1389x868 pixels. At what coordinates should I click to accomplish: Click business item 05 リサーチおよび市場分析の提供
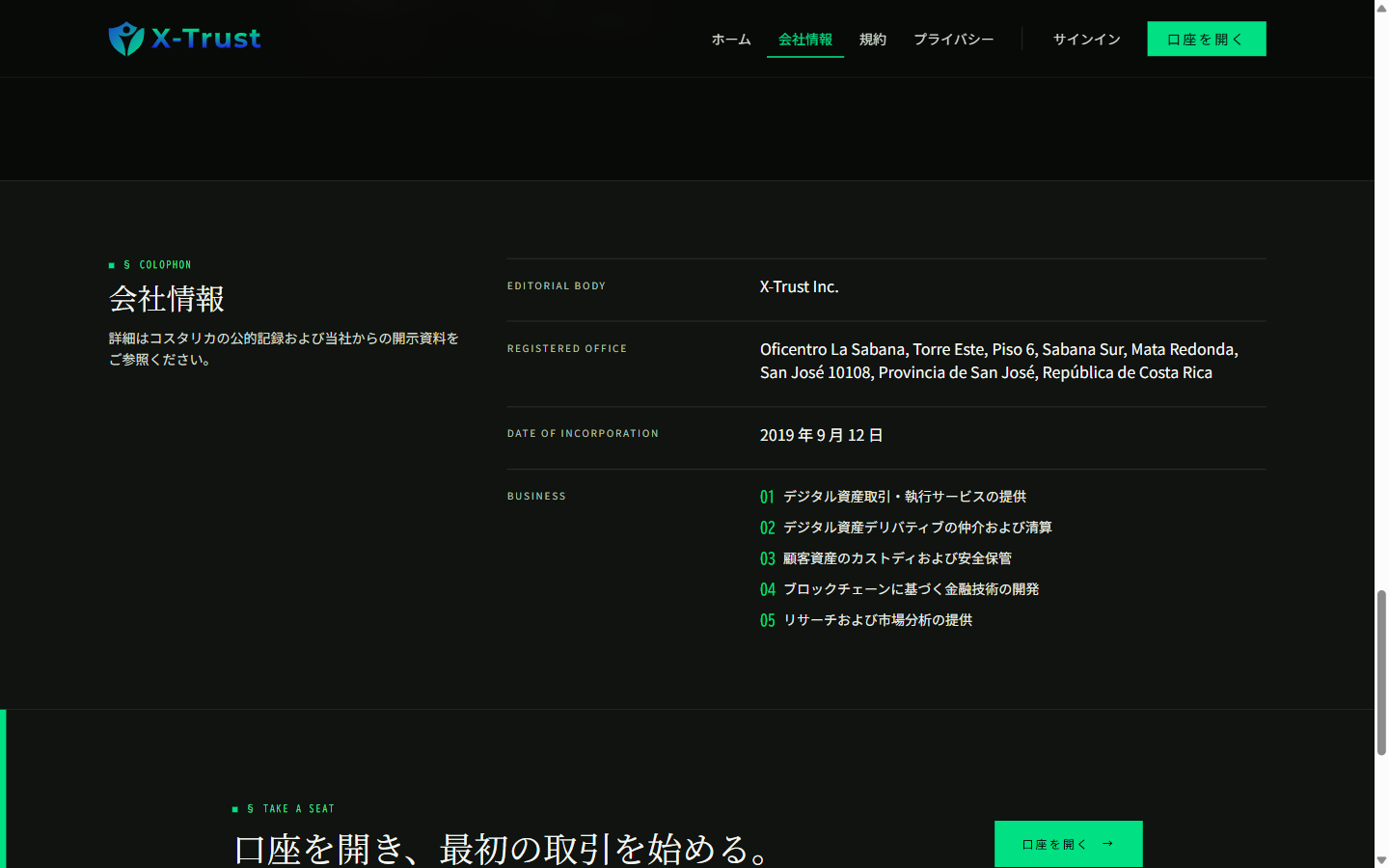pyautogui.click(x=866, y=620)
